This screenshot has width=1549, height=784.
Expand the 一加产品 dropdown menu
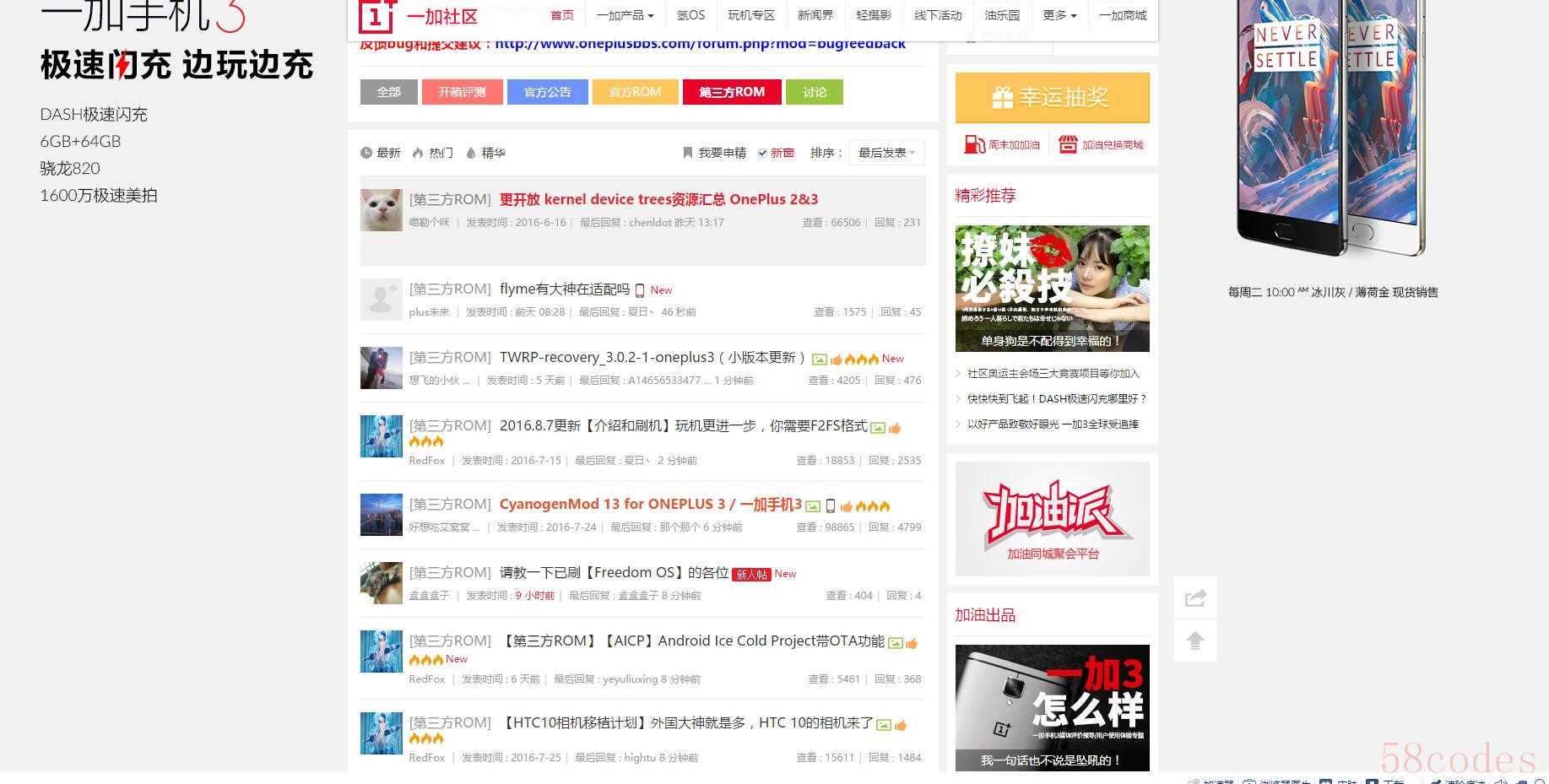click(625, 15)
